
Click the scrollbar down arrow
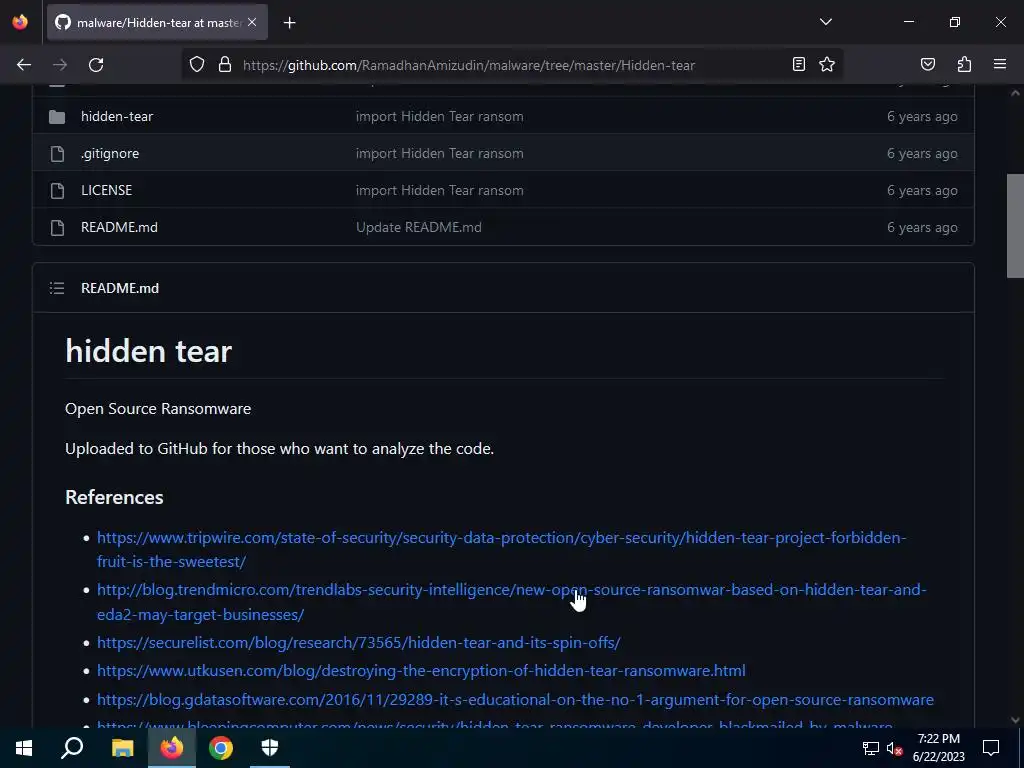coord(1015,720)
